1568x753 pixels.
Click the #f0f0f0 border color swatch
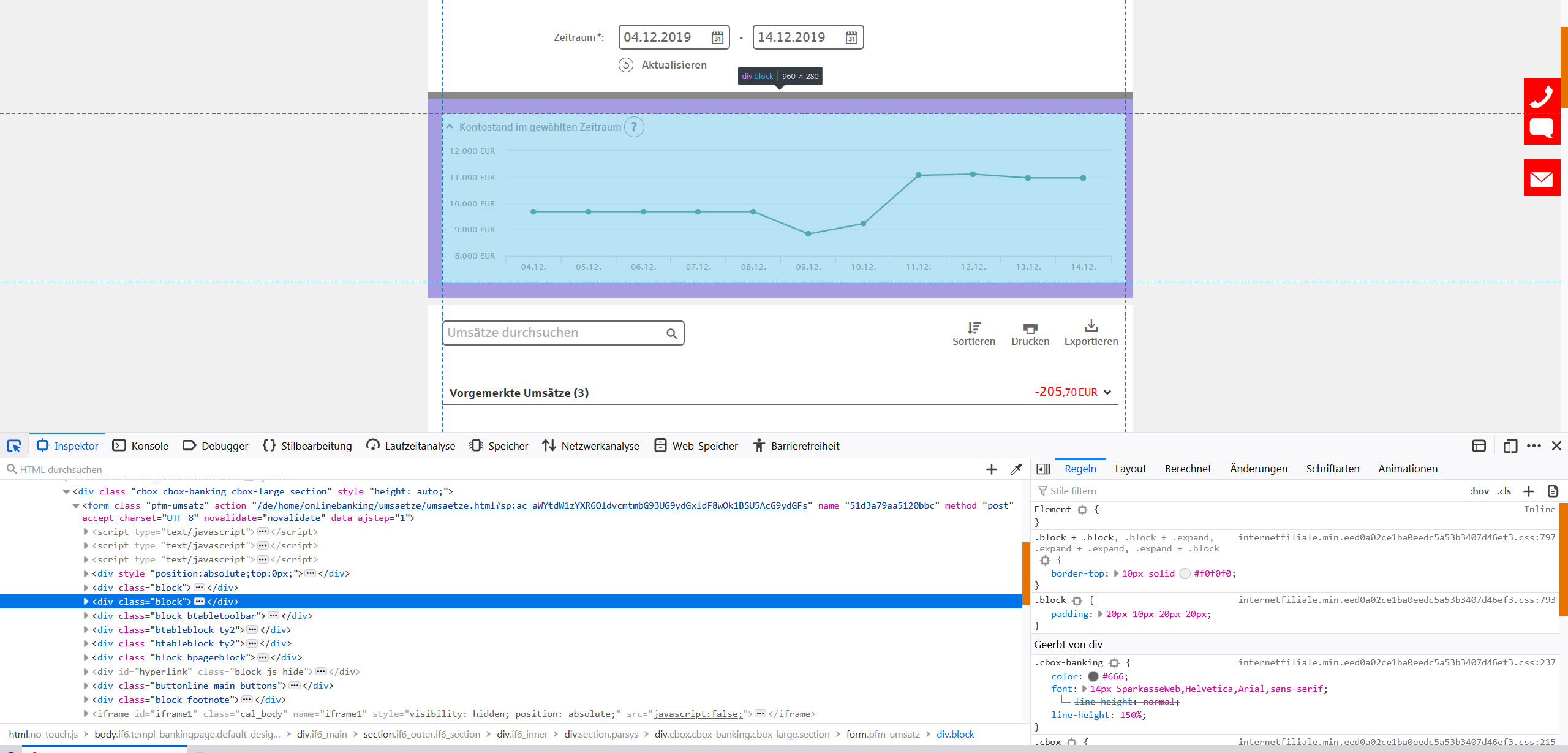coord(1185,573)
